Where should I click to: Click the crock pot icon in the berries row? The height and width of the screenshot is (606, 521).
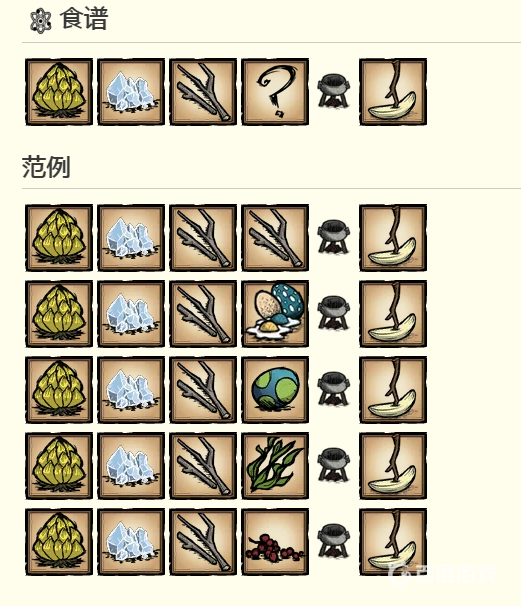(334, 541)
